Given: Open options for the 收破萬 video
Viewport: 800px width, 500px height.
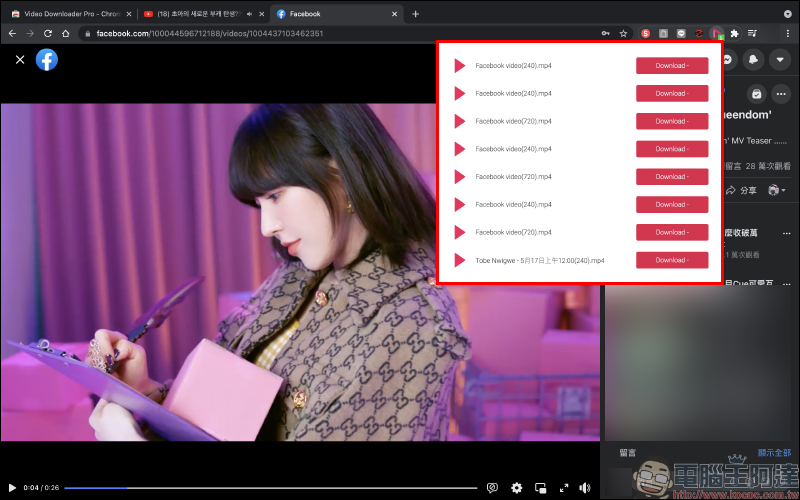Looking at the screenshot, I should (786, 233).
